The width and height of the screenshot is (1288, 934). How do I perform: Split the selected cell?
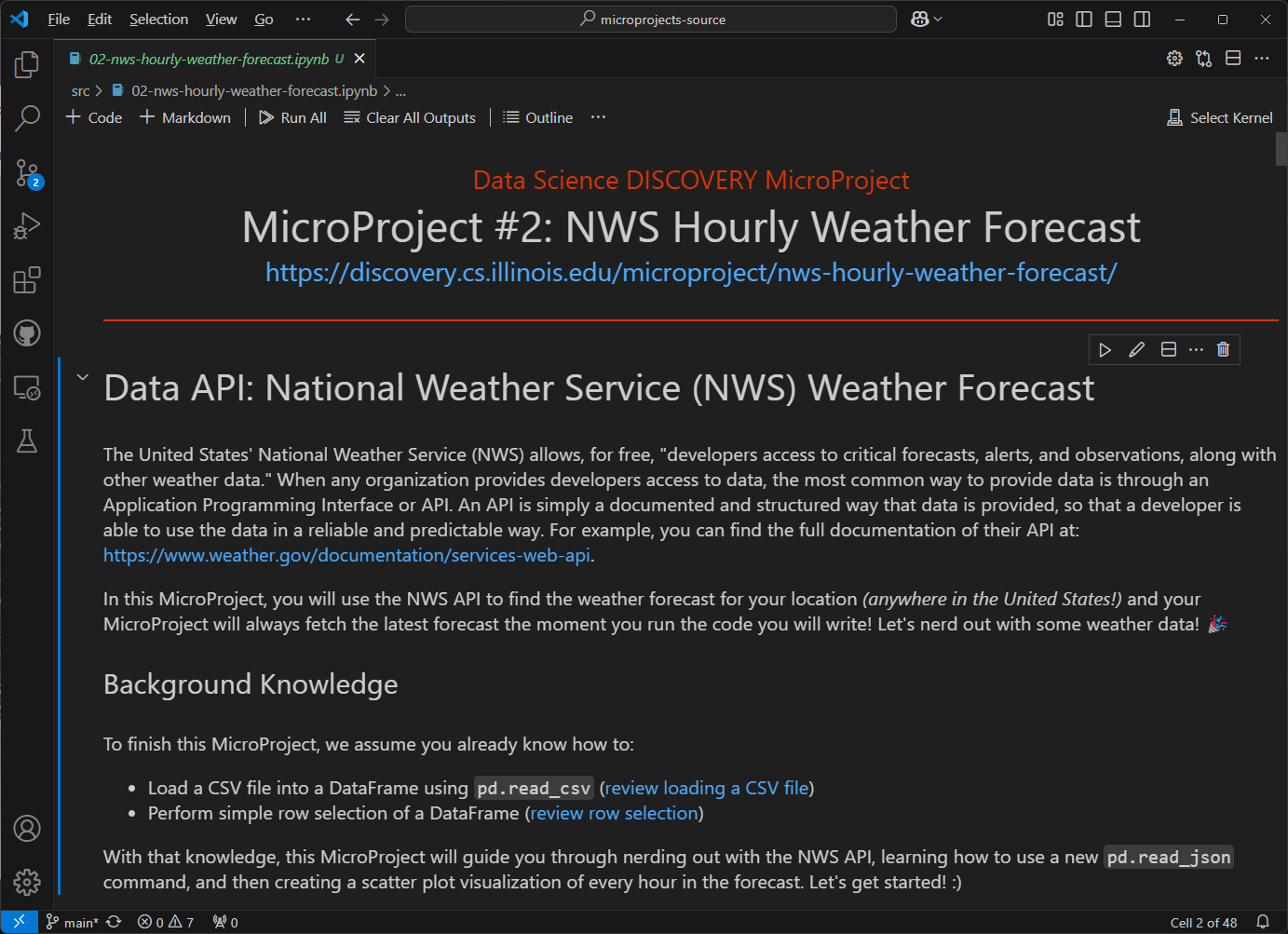[1169, 349]
